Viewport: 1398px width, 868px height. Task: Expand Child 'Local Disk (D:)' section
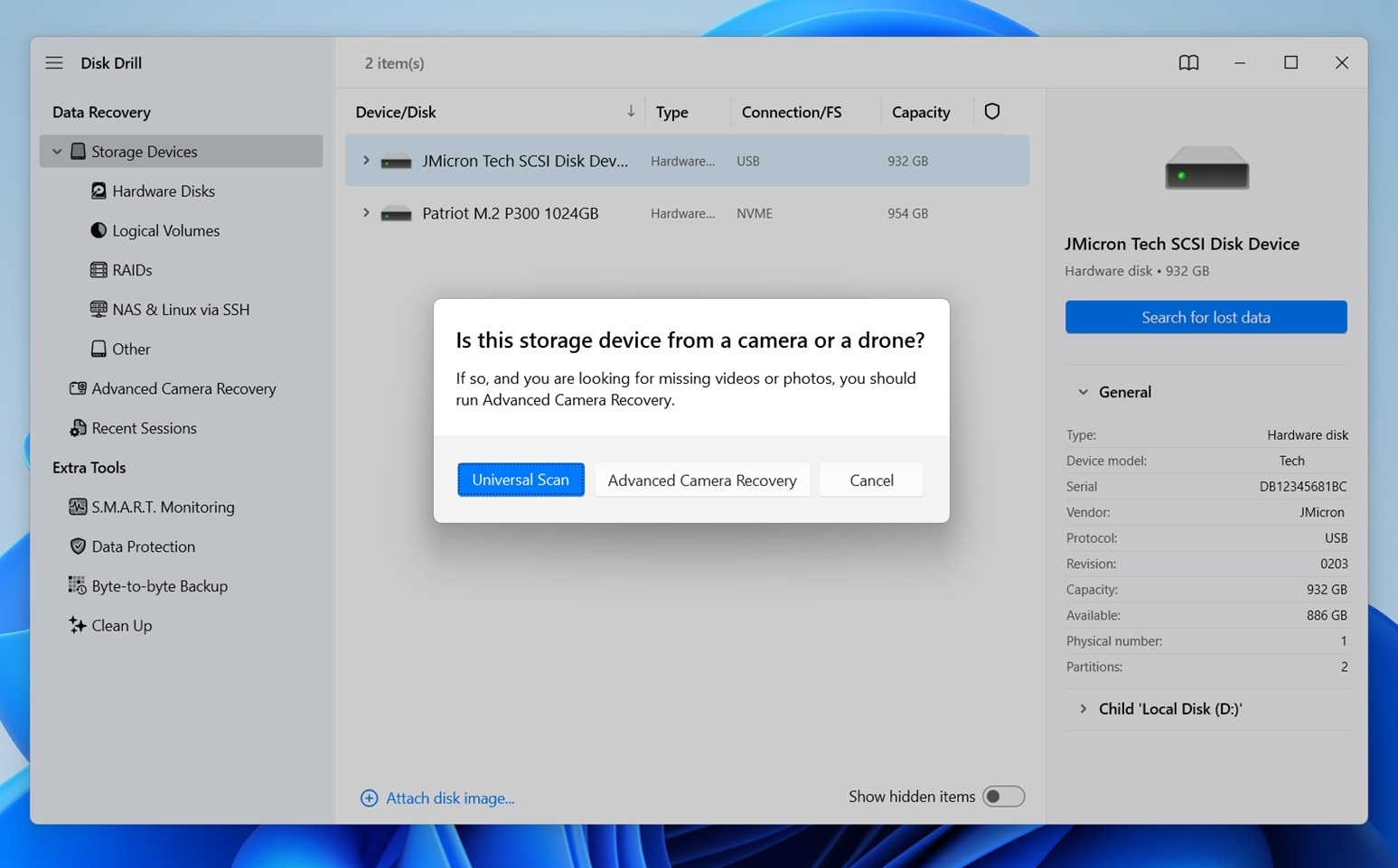1083,709
